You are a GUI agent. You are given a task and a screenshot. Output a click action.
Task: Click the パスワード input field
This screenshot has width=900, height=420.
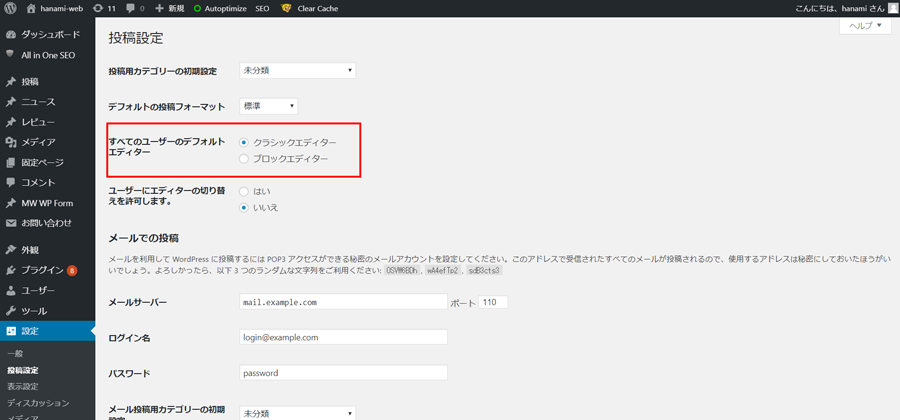343,372
